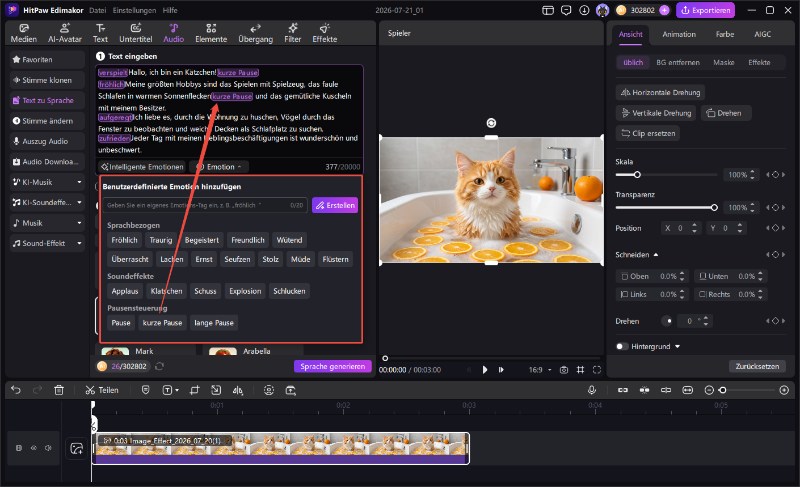The image size is (800, 487).
Task: Click the custom emotion tag input field
Action: click(205, 205)
